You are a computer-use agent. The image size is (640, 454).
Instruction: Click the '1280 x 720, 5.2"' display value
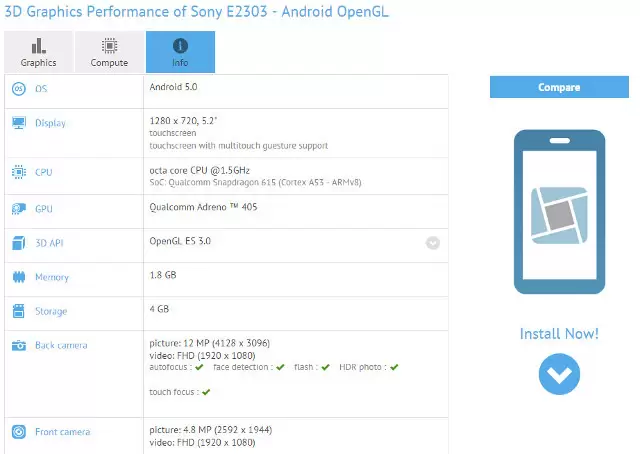(183, 121)
